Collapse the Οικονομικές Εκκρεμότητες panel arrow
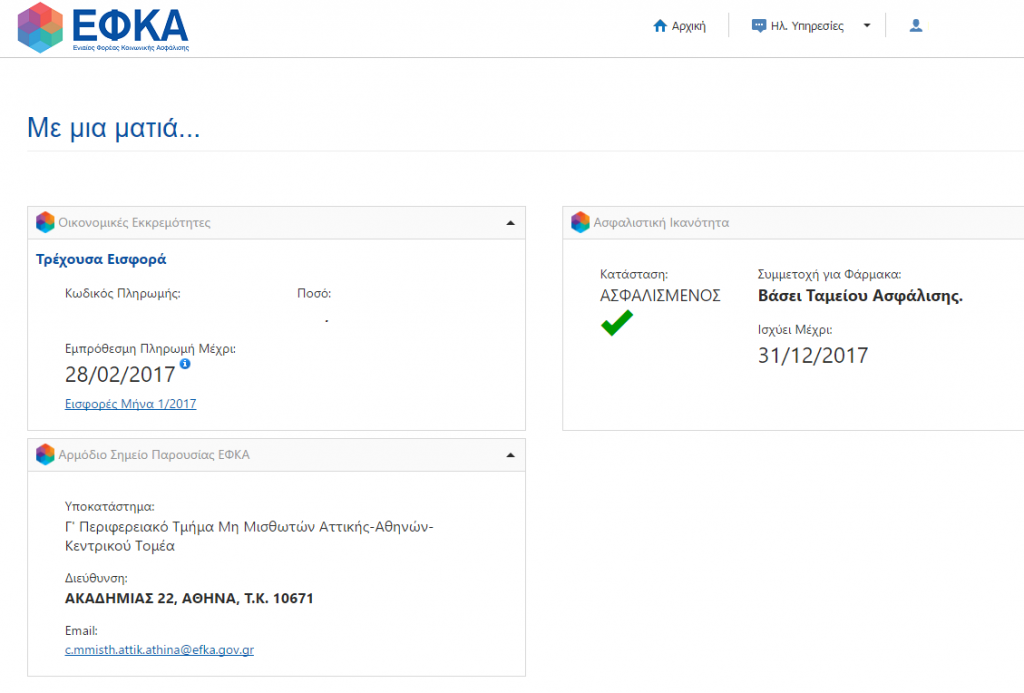1024x693 pixels. click(510, 223)
